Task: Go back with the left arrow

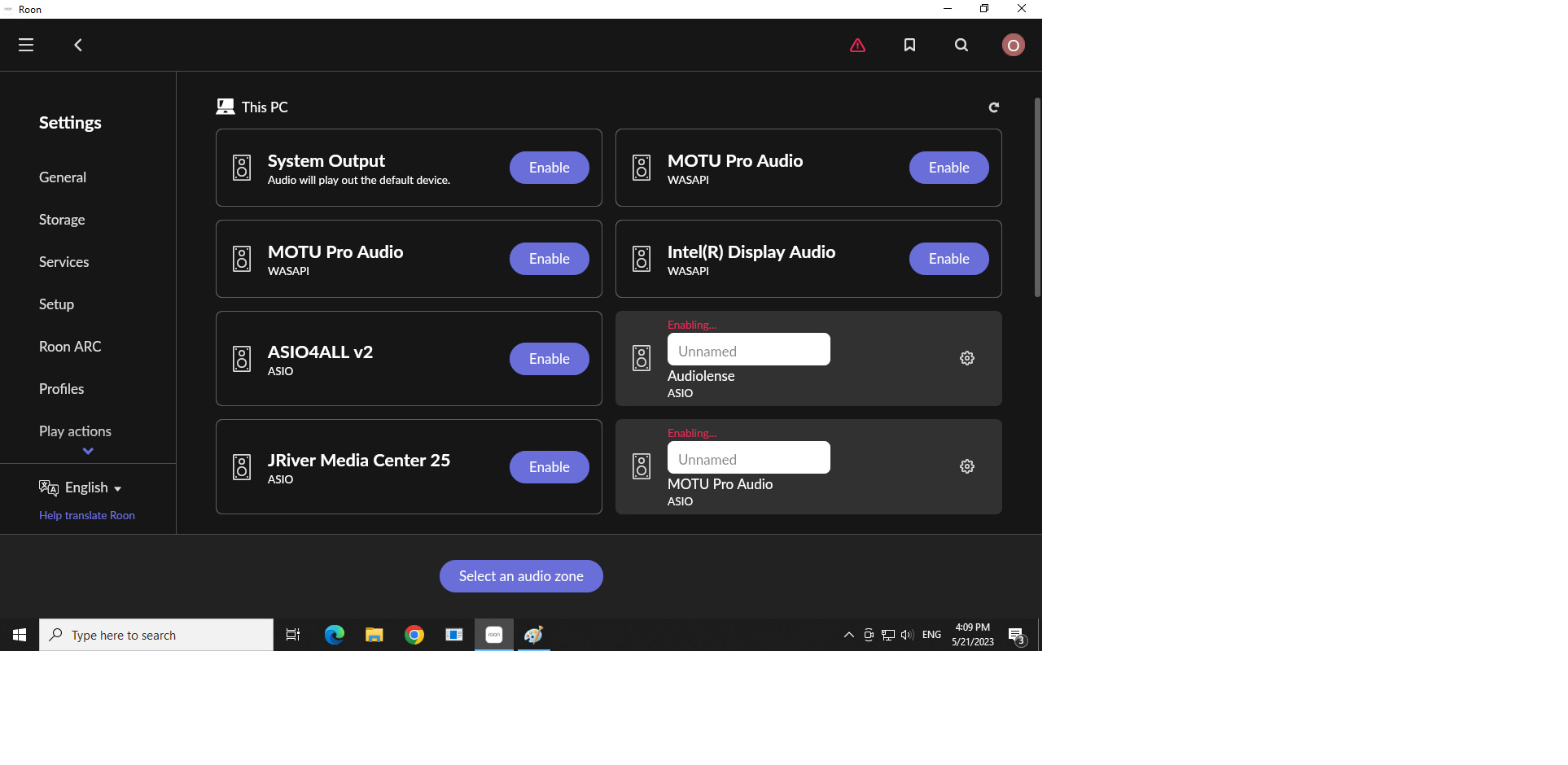Action: coord(78,45)
